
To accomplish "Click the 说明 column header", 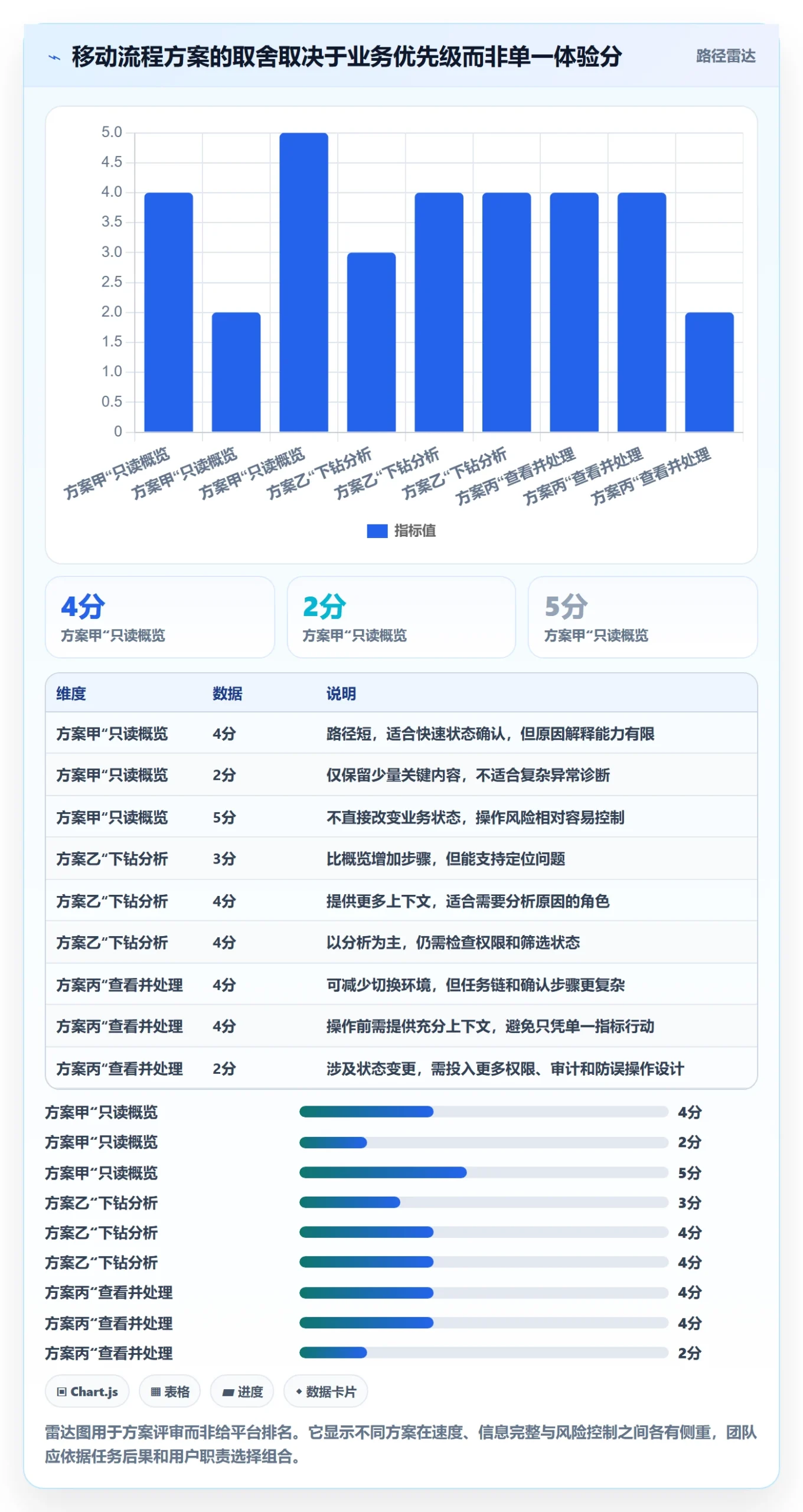I will click(x=341, y=693).
